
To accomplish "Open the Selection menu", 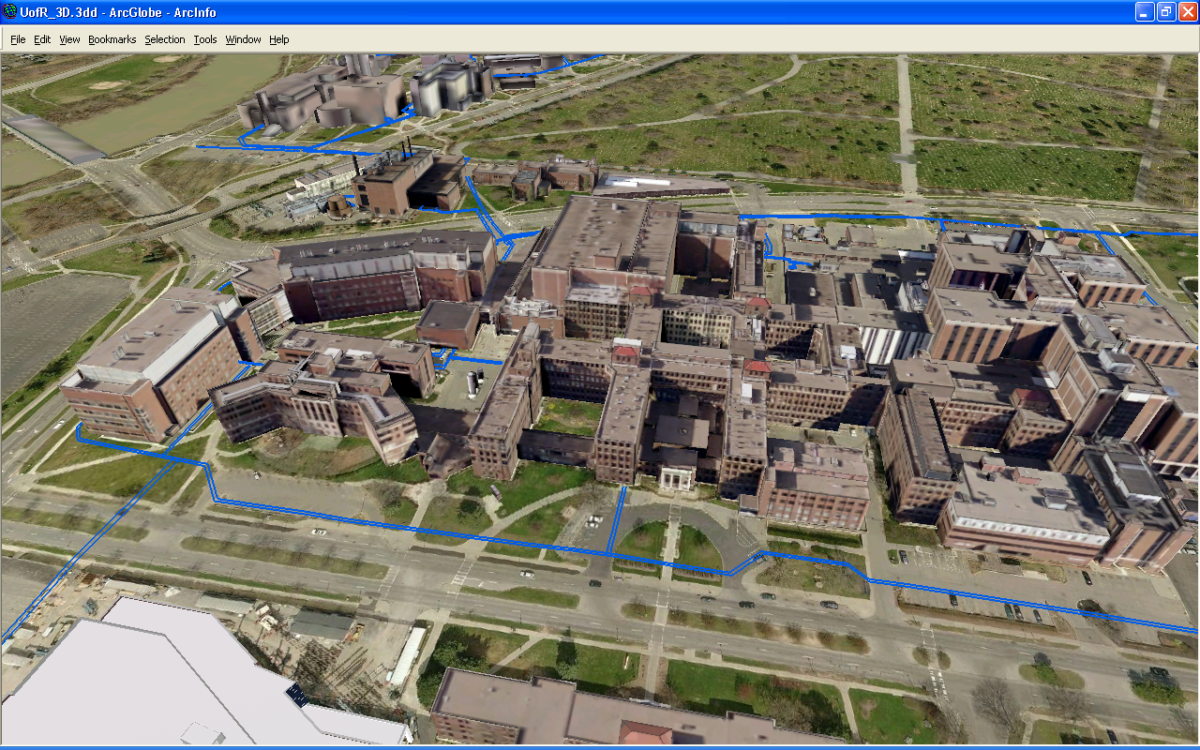I will point(165,40).
